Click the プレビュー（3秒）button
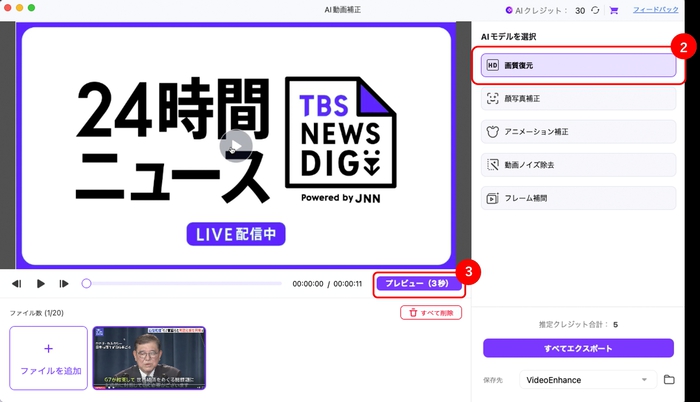700x402 pixels. pos(419,284)
